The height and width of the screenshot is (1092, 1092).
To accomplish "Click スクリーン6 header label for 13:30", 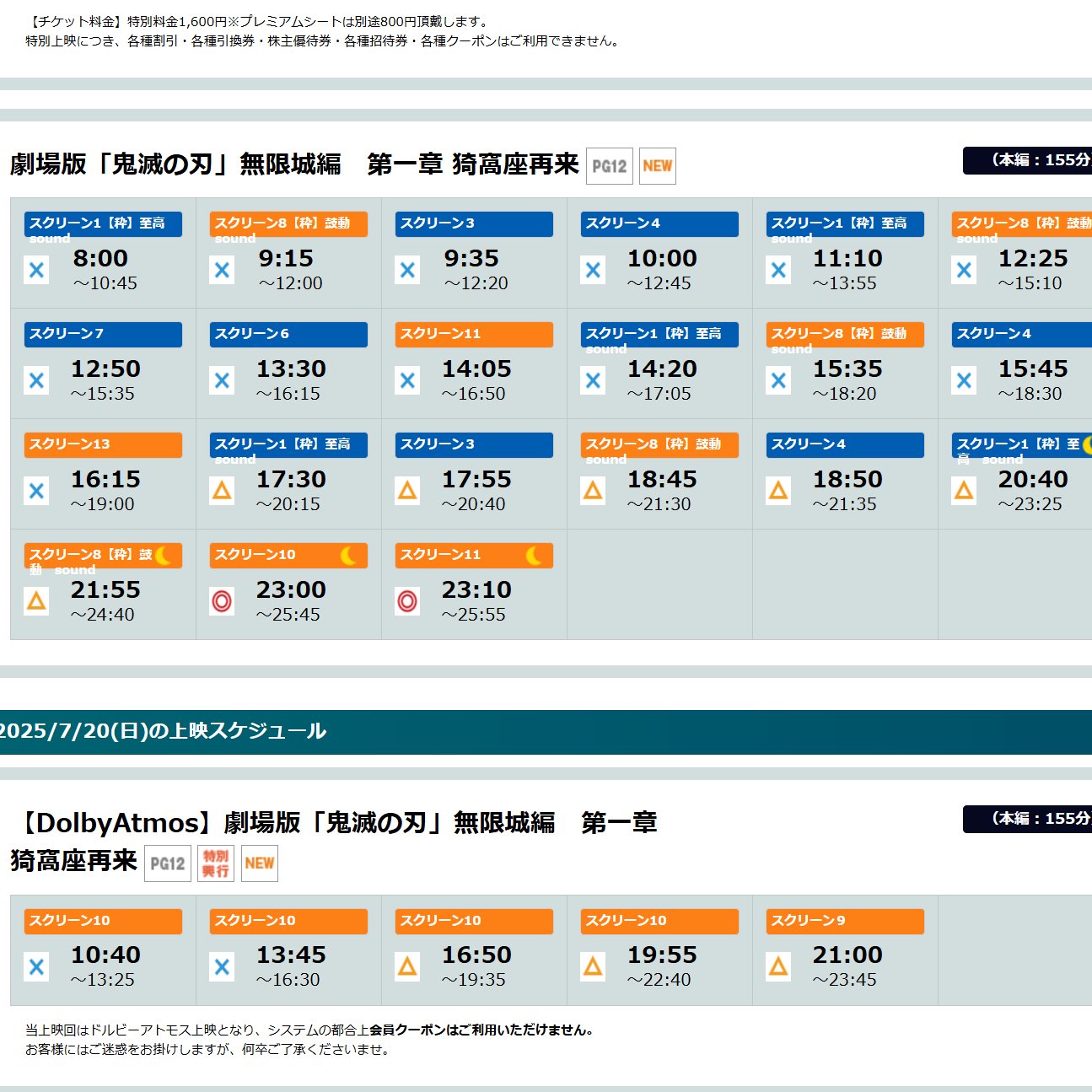I will point(288,334).
